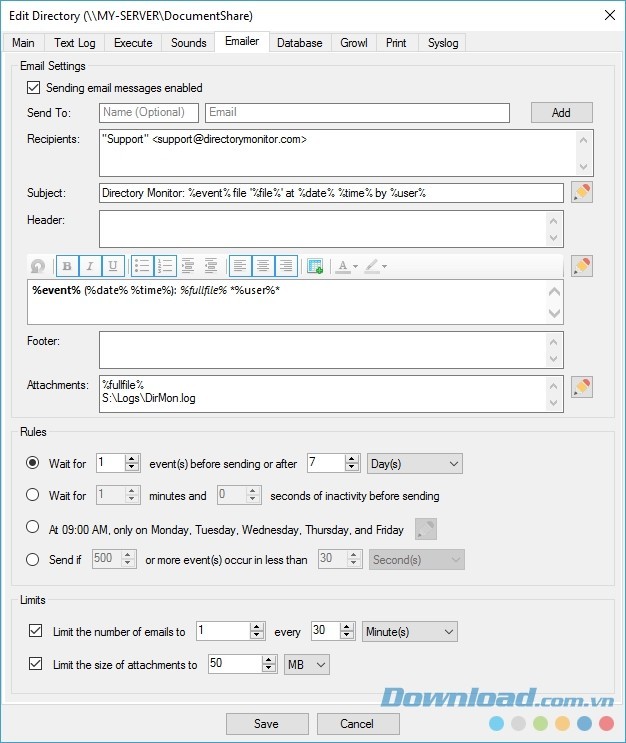Screen dimensions: 626x743
Task: Click the Email address field
Action: point(357,113)
